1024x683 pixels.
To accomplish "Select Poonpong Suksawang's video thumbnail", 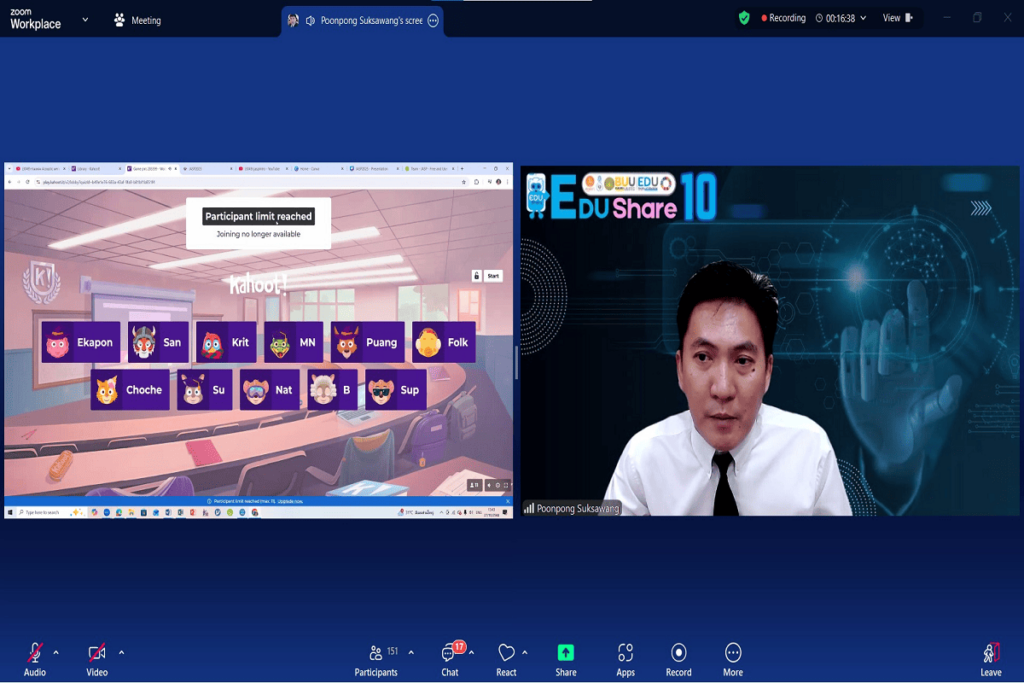I will point(769,340).
